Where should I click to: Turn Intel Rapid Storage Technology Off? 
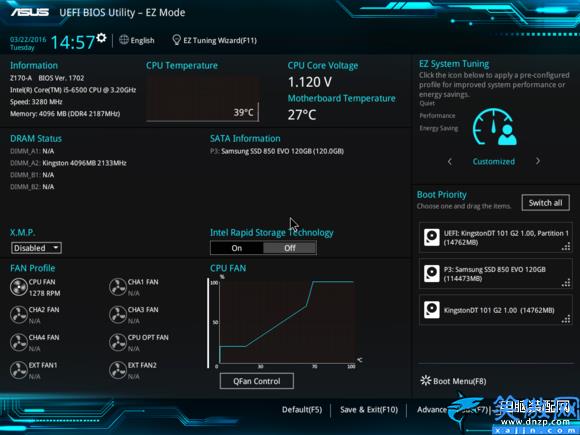pos(290,248)
